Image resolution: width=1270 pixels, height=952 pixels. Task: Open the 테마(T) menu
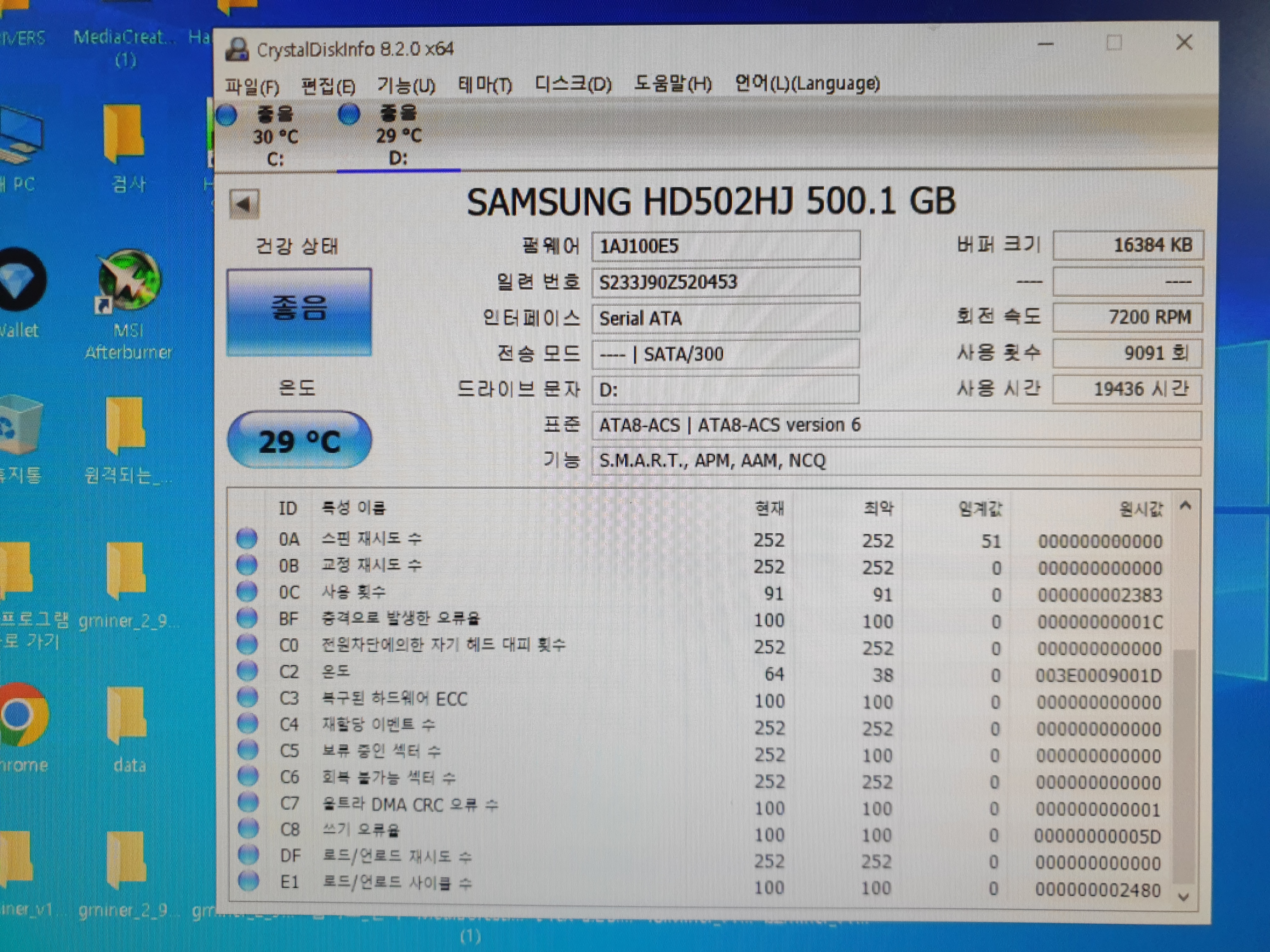coord(484,85)
